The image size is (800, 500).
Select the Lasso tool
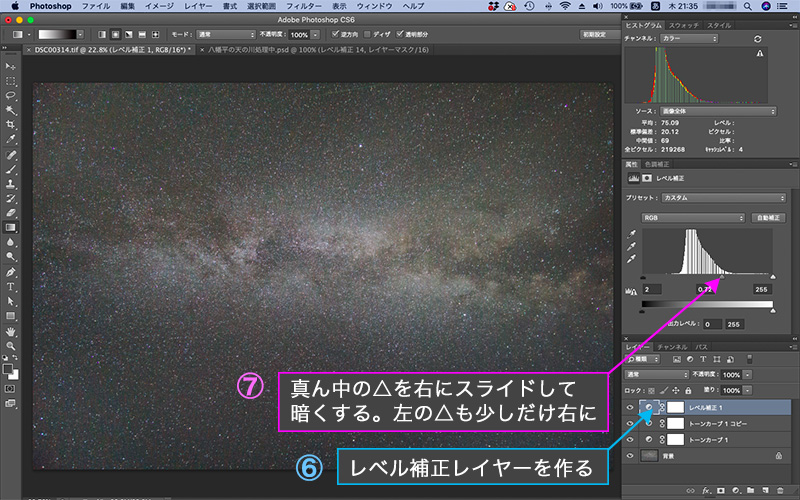tap(10, 95)
